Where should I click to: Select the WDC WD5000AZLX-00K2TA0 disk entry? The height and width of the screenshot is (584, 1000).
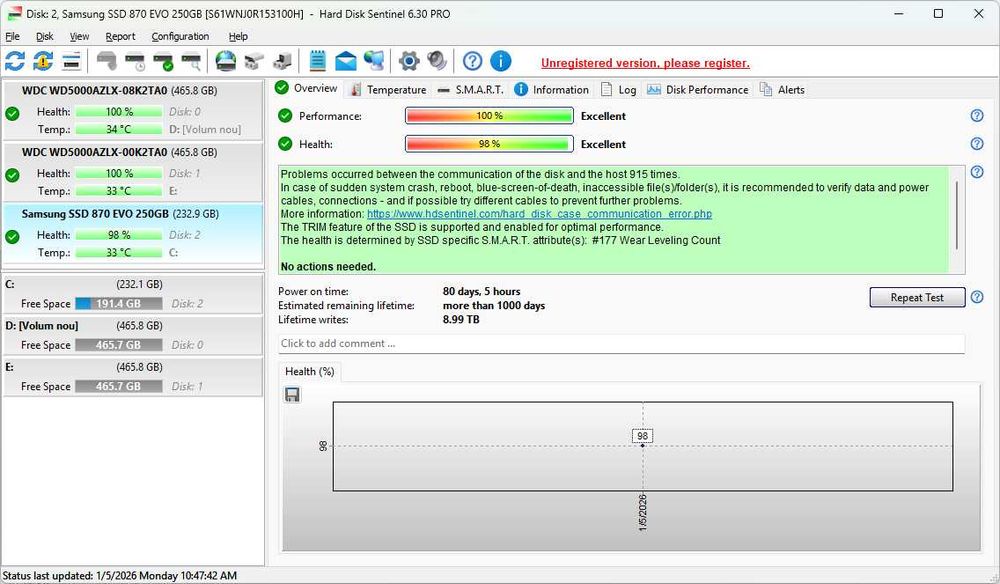(133, 172)
